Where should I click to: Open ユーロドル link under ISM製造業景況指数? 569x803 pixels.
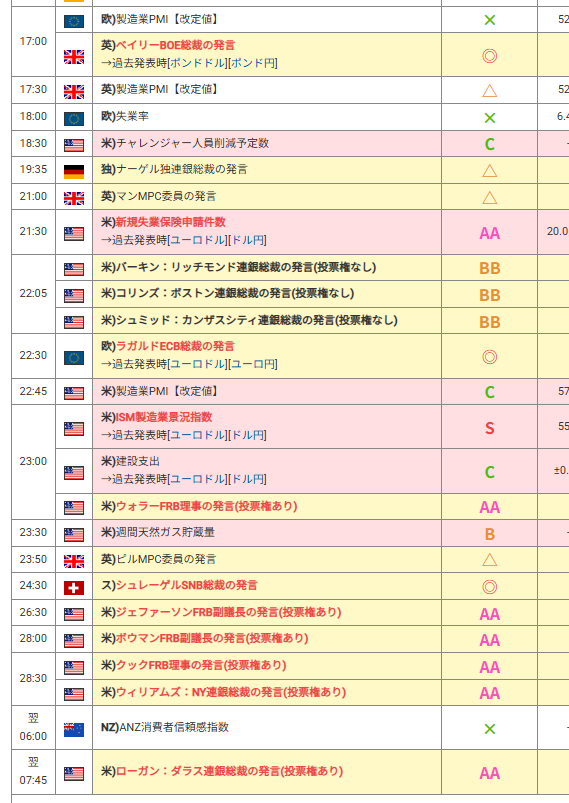tap(198, 435)
